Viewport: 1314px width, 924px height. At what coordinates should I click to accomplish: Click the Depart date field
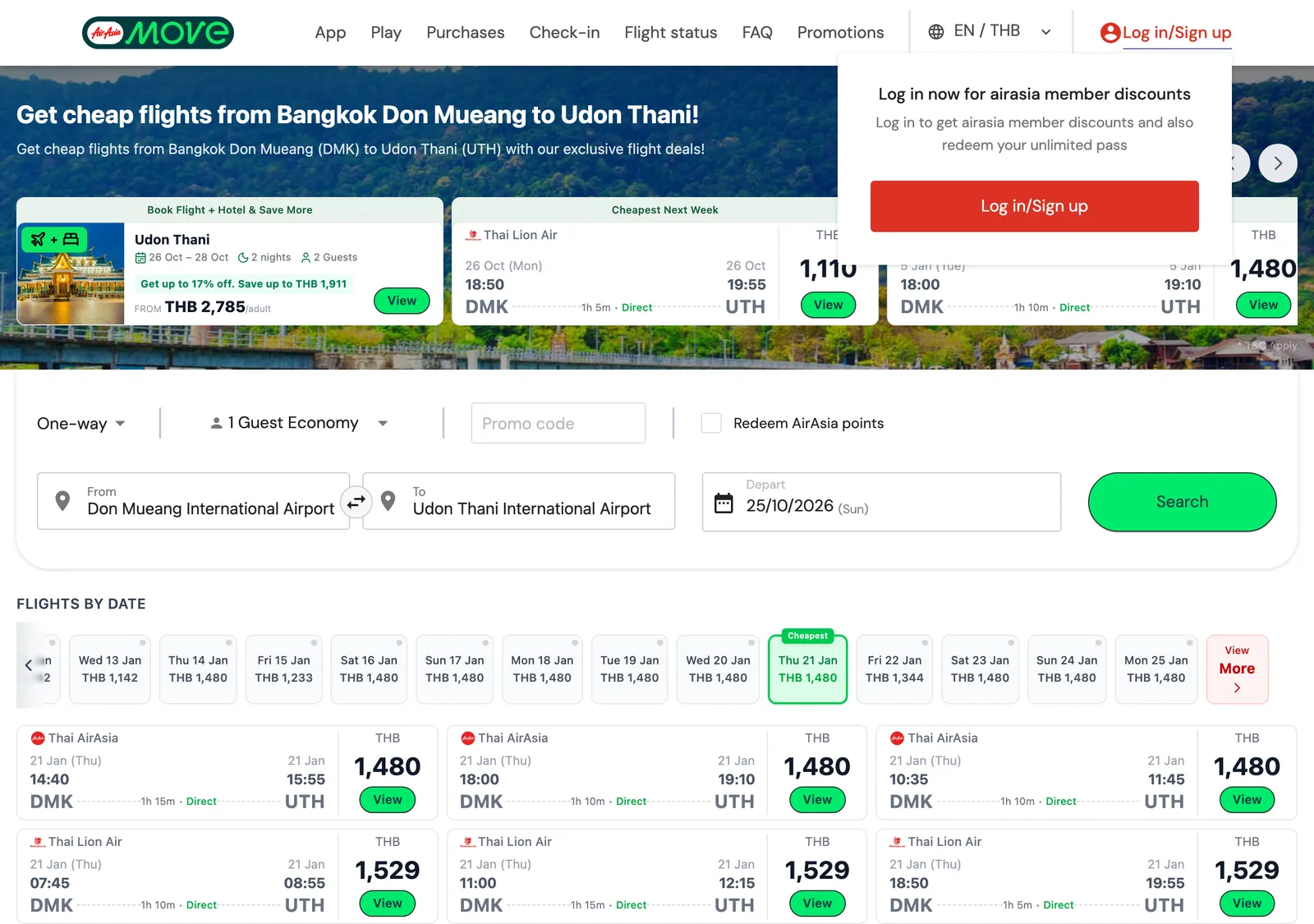coord(881,502)
